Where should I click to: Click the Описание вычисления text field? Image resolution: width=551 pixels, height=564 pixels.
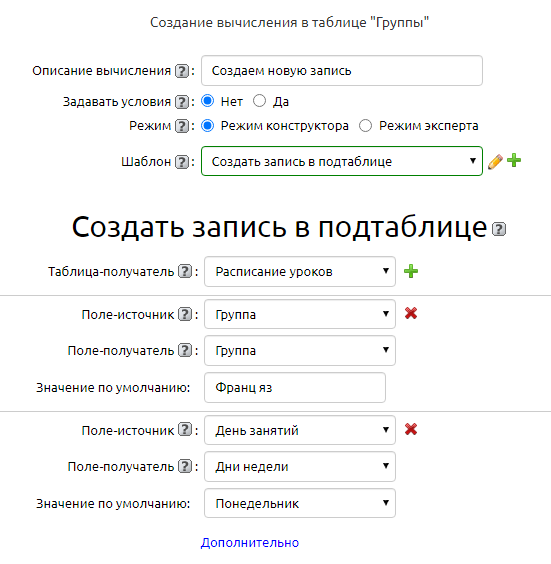[x=342, y=70]
